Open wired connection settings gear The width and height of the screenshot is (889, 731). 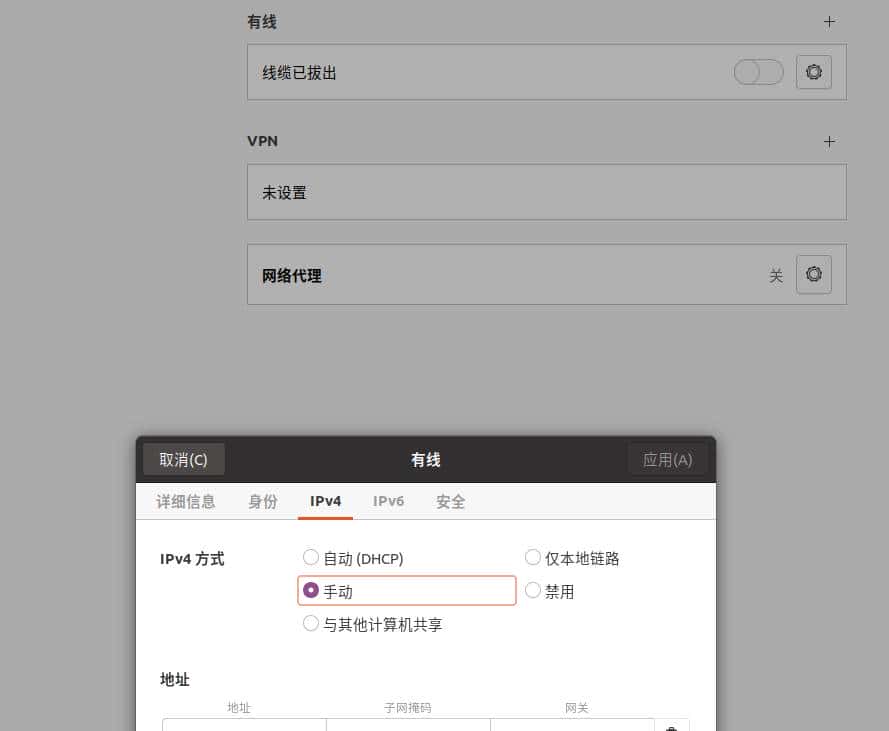coord(813,71)
